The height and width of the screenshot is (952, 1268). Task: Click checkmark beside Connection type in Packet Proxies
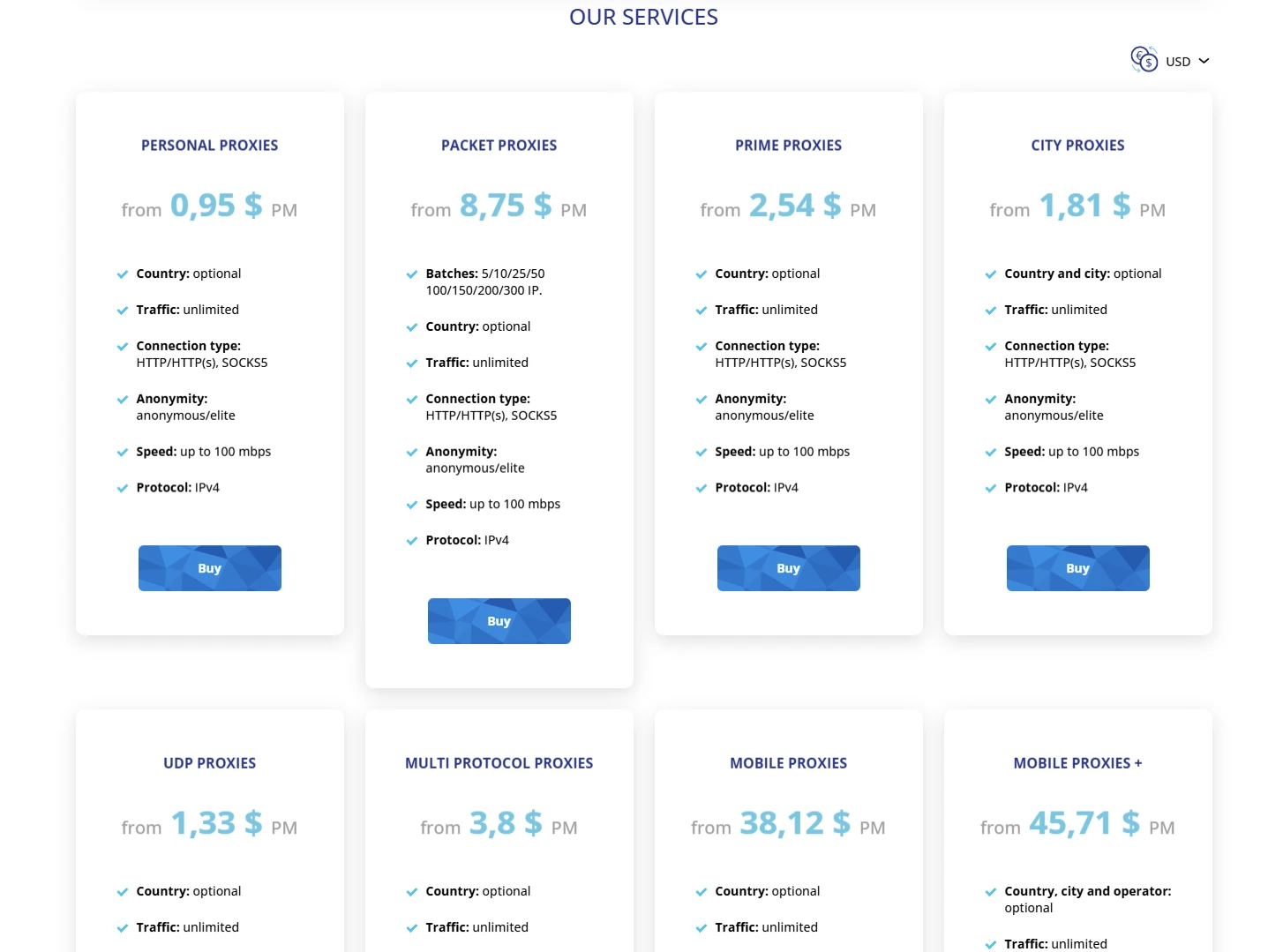411,400
